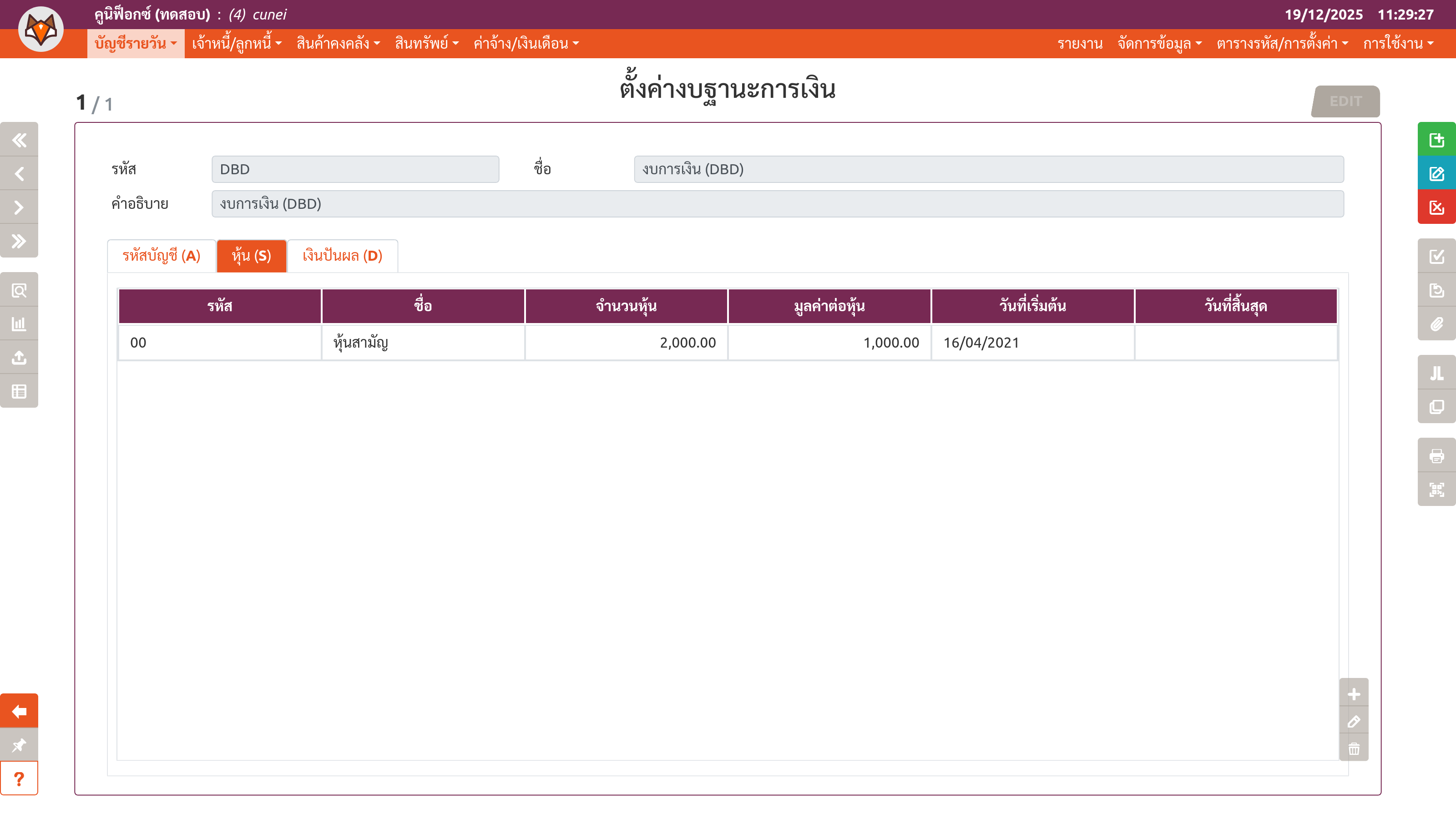The width and height of the screenshot is (1456, 819).
Task: Click the pin icon in the left sidebar
Action: (19, 745)
